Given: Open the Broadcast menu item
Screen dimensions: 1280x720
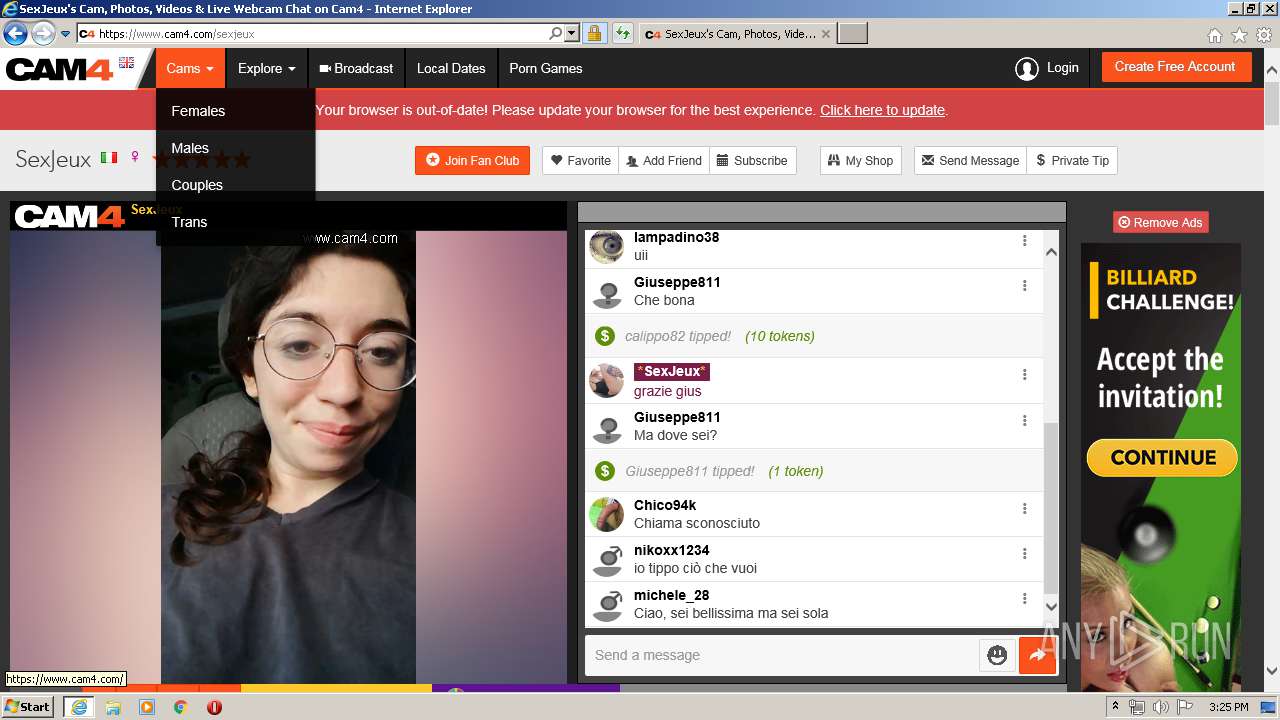Looking at the screenshot, I should coord(356,69).
